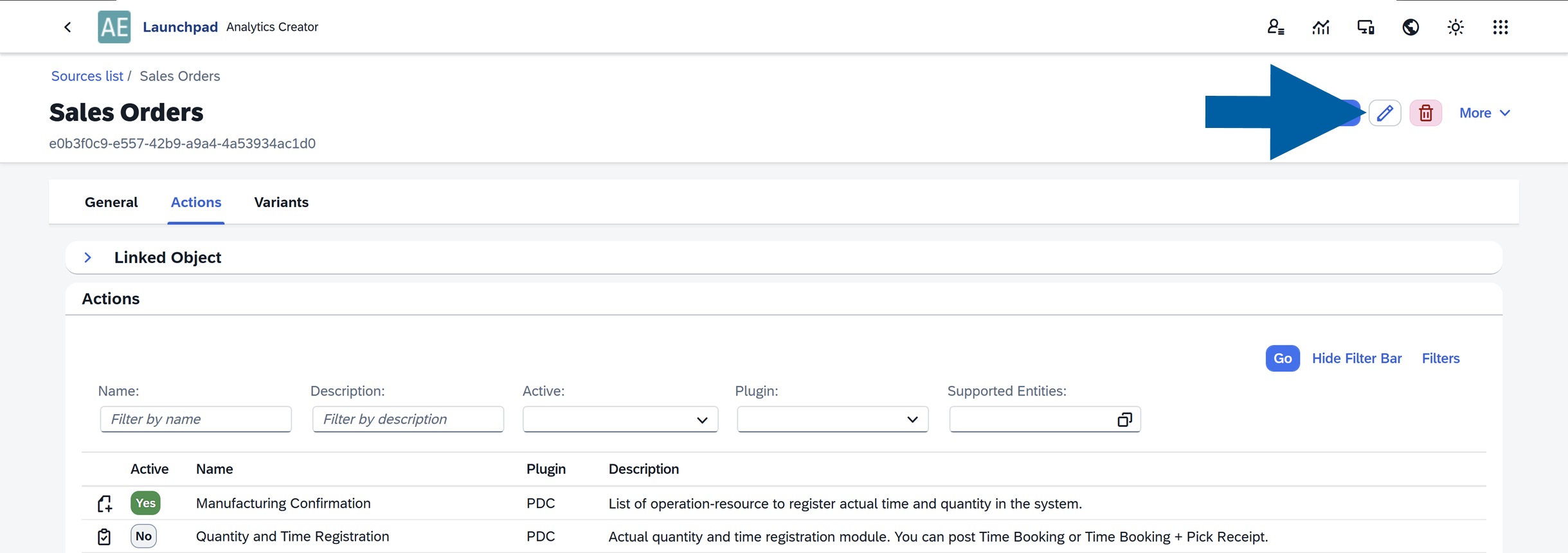Click the Hide Filter Bar link
Image resolution: width=1568 pixels, height=553 pixels.
(1356, 358)
